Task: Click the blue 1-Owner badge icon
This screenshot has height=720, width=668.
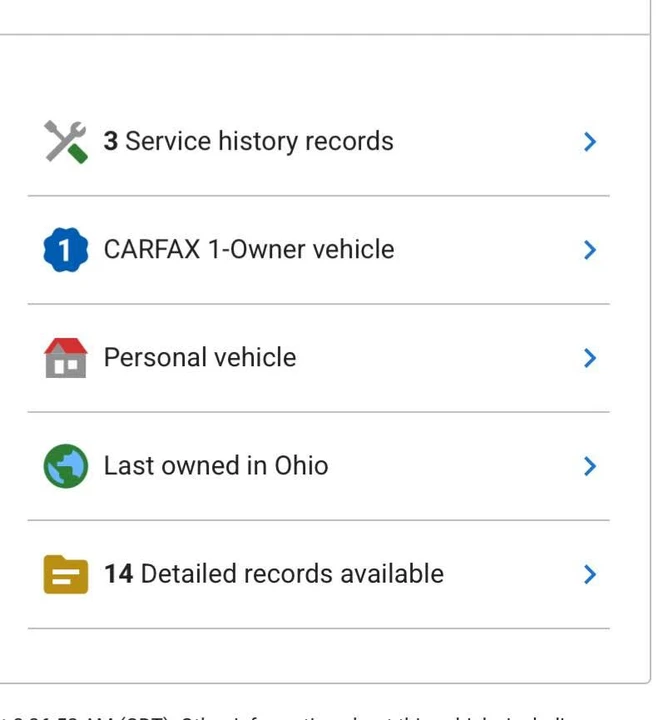Action: tap(66, 250)
